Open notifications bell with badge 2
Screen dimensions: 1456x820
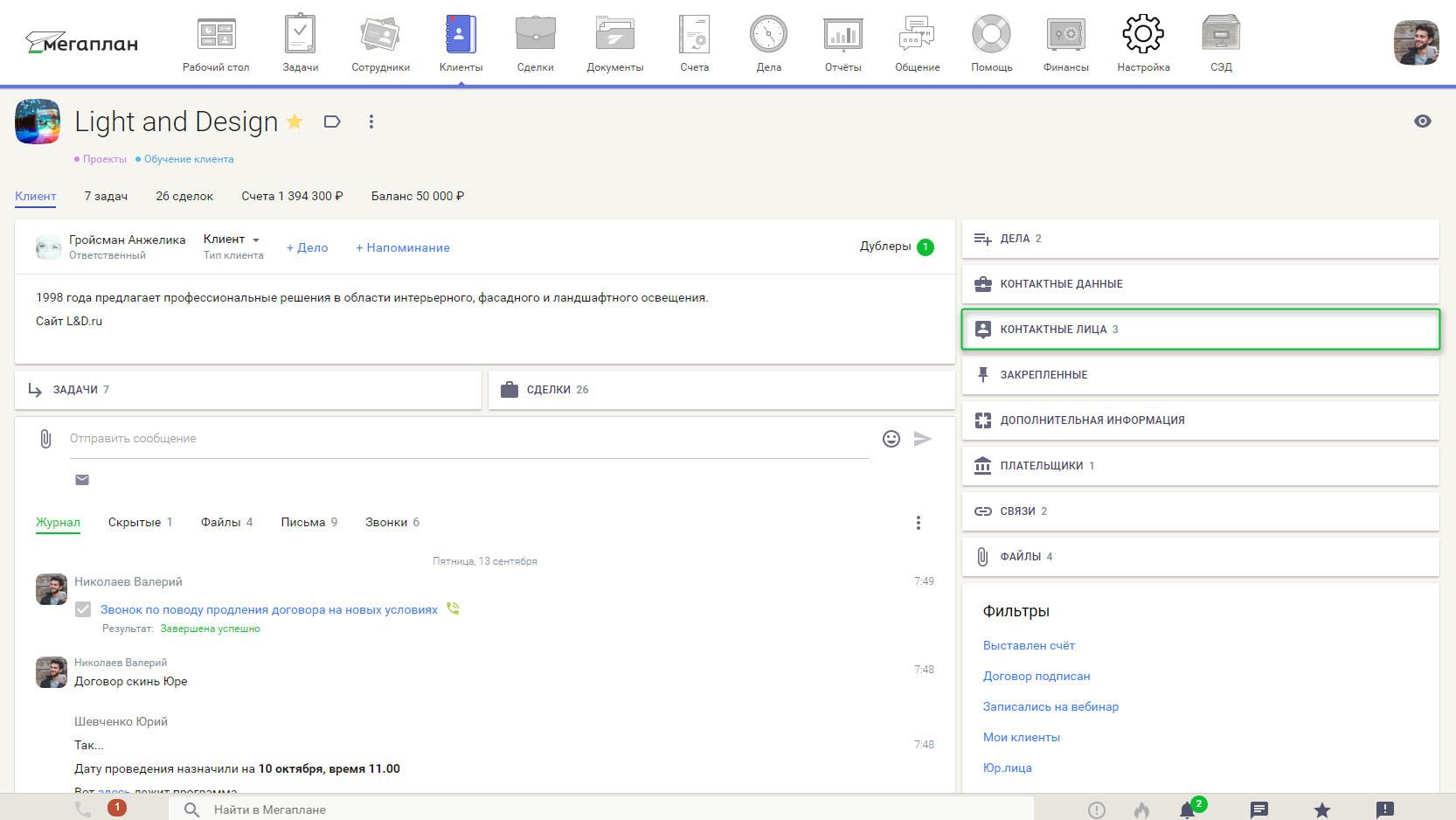(1189, 810)
